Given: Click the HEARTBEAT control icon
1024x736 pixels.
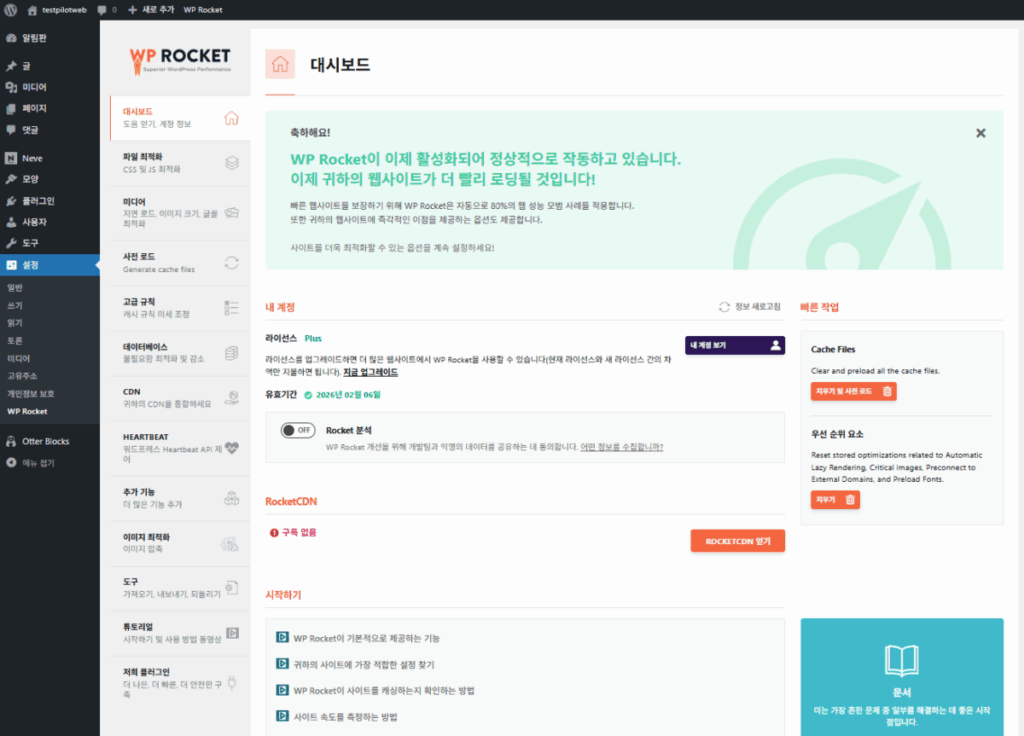Looking at the screenshot, I should [232, 447].
